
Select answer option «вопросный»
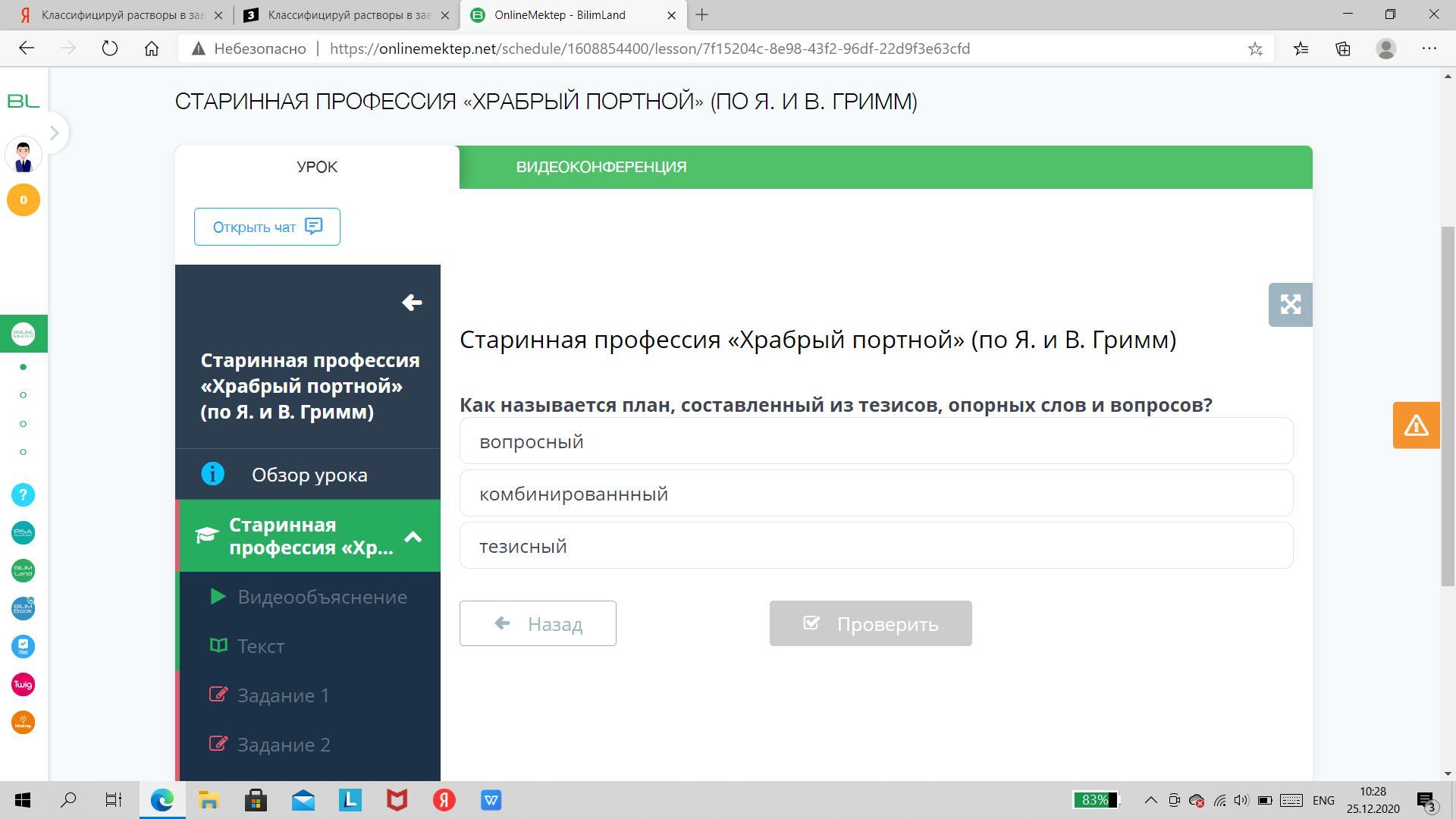(x=876, y=441)
